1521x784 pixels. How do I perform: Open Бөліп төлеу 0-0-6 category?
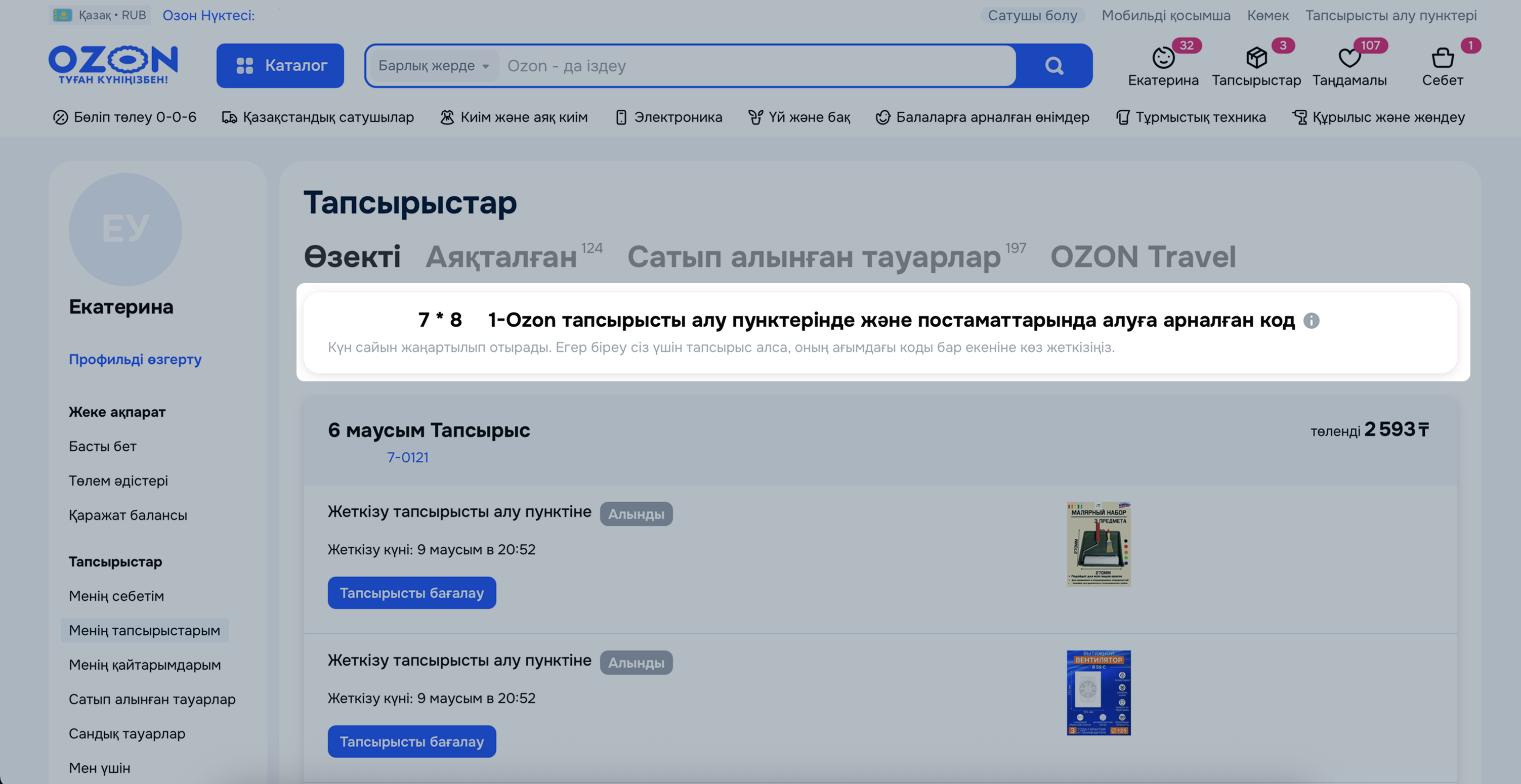(x=124, y=117)
